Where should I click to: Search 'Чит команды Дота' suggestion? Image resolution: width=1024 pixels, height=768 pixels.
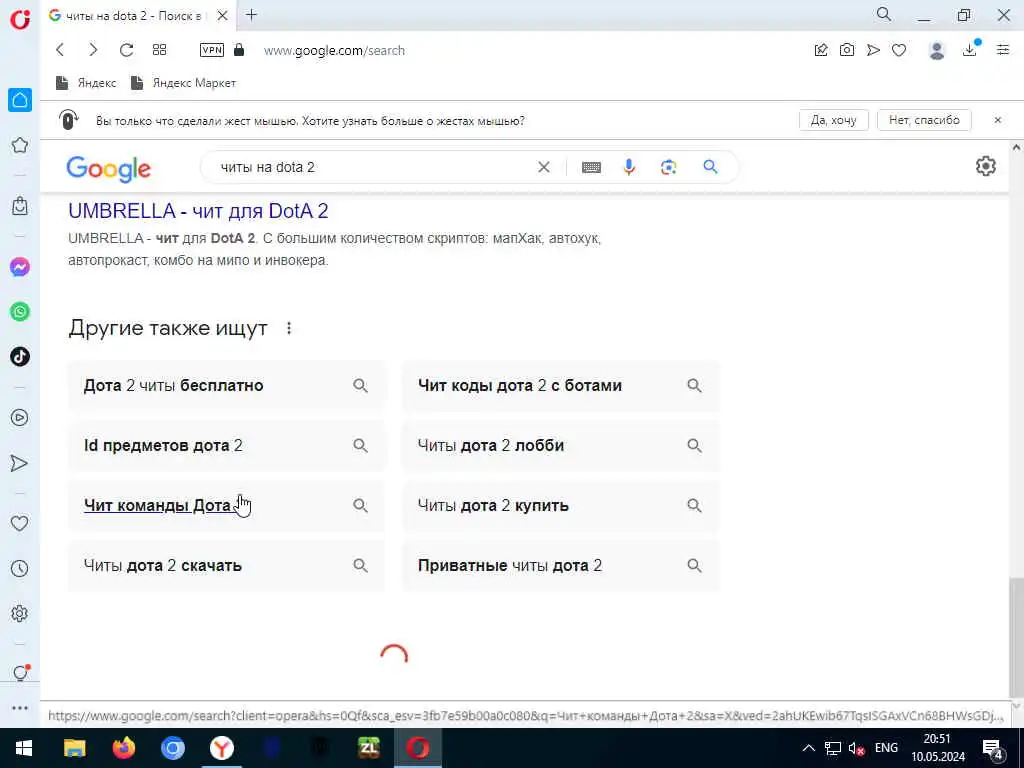click(x=227, y=505)
